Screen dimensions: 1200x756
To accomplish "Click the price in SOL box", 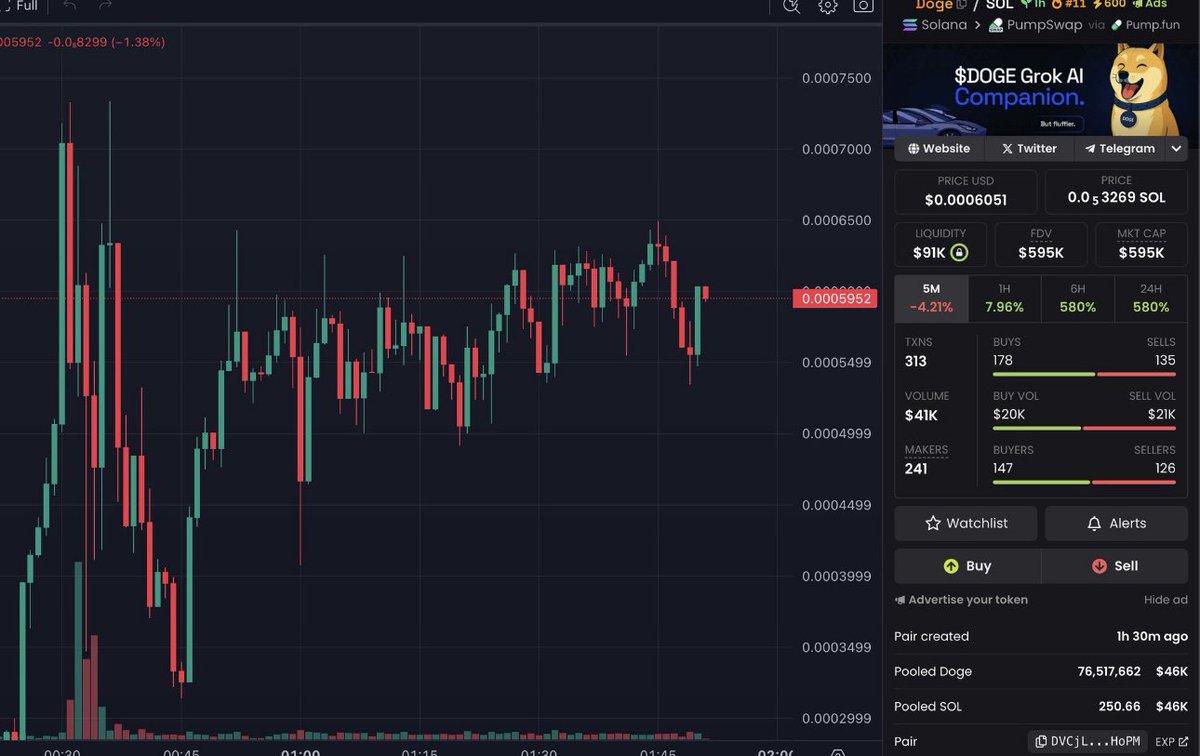I will tap(1117, 191).
